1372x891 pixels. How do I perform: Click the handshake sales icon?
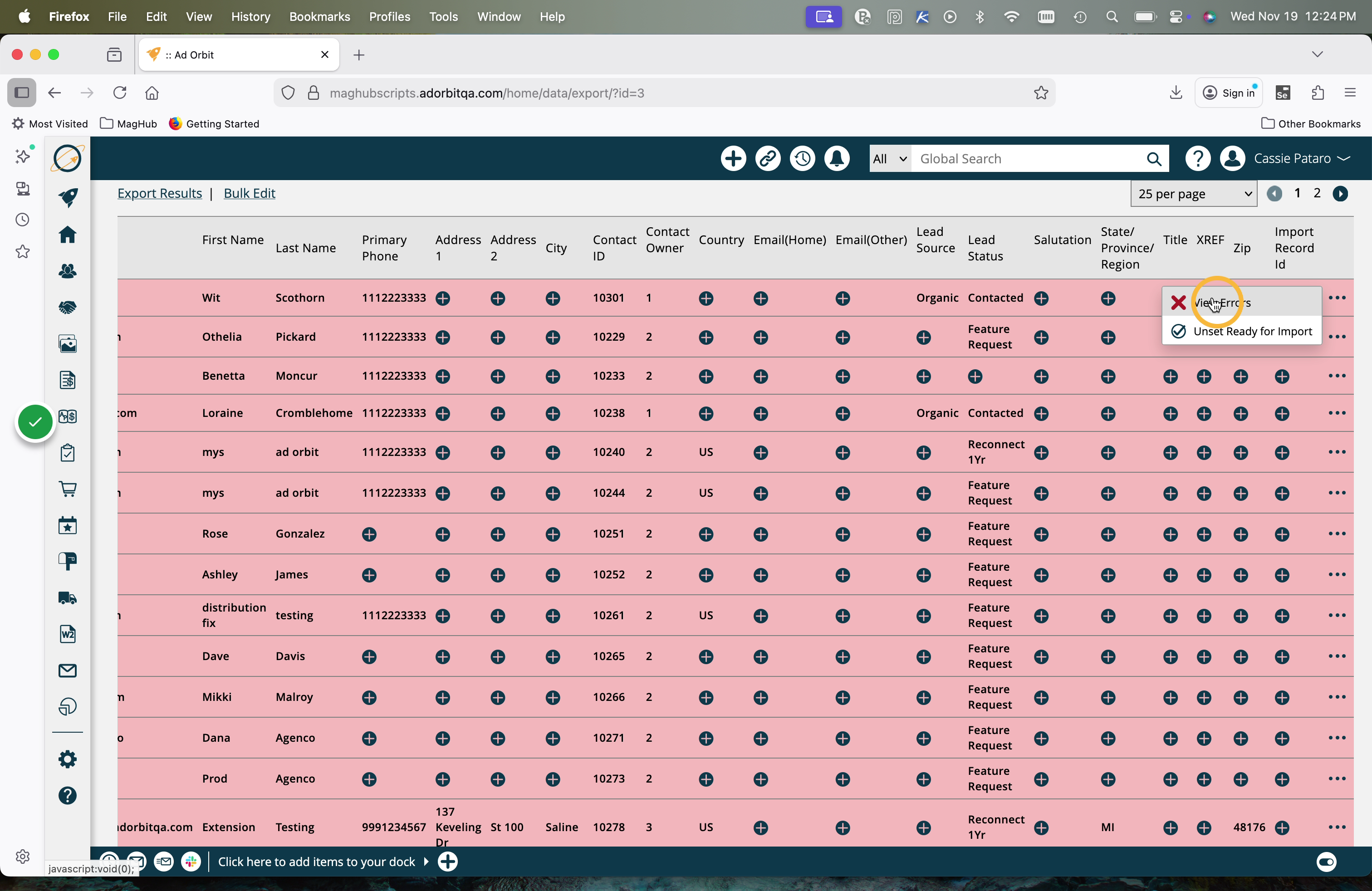pyautogui.click(x=68, y=307)
